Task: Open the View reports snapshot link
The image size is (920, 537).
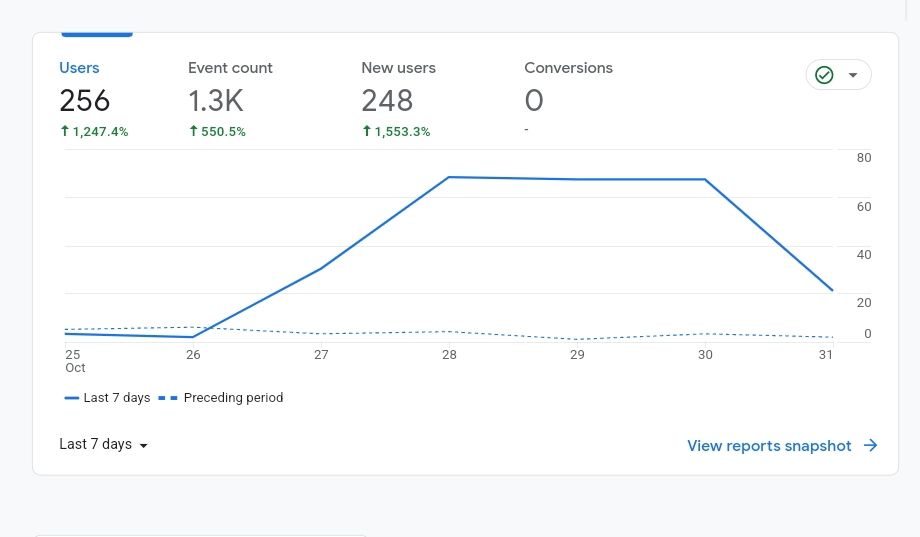Action: click(x=769, y=446)
